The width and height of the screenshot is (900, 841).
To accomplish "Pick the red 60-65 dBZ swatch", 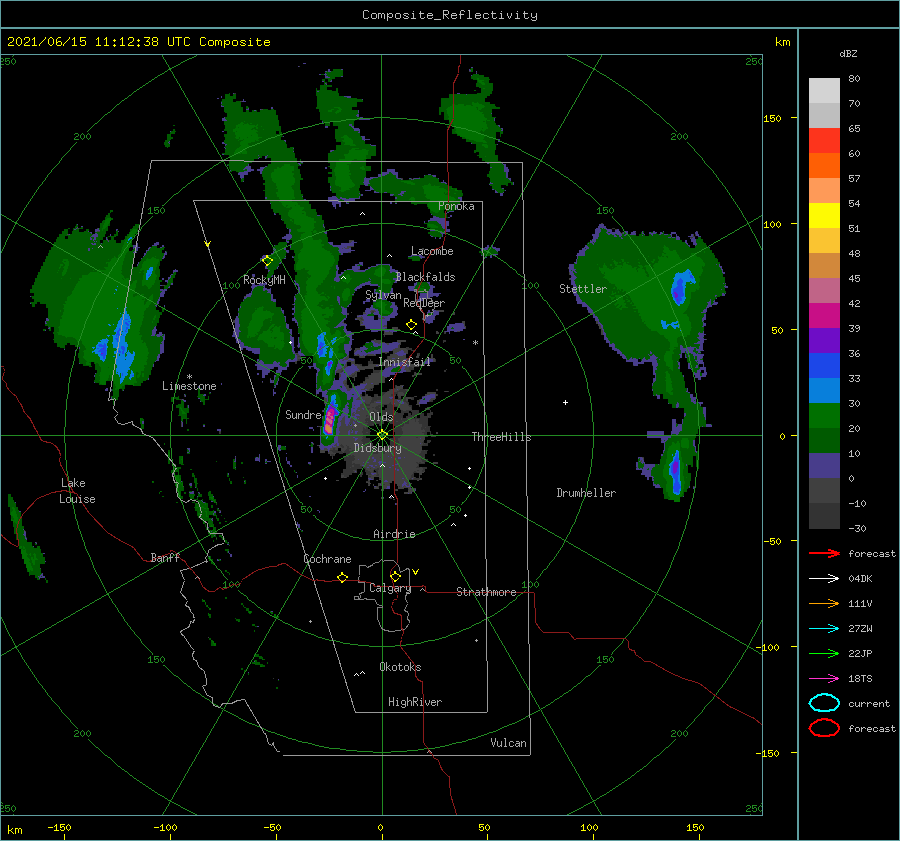I will pos(824,141).
